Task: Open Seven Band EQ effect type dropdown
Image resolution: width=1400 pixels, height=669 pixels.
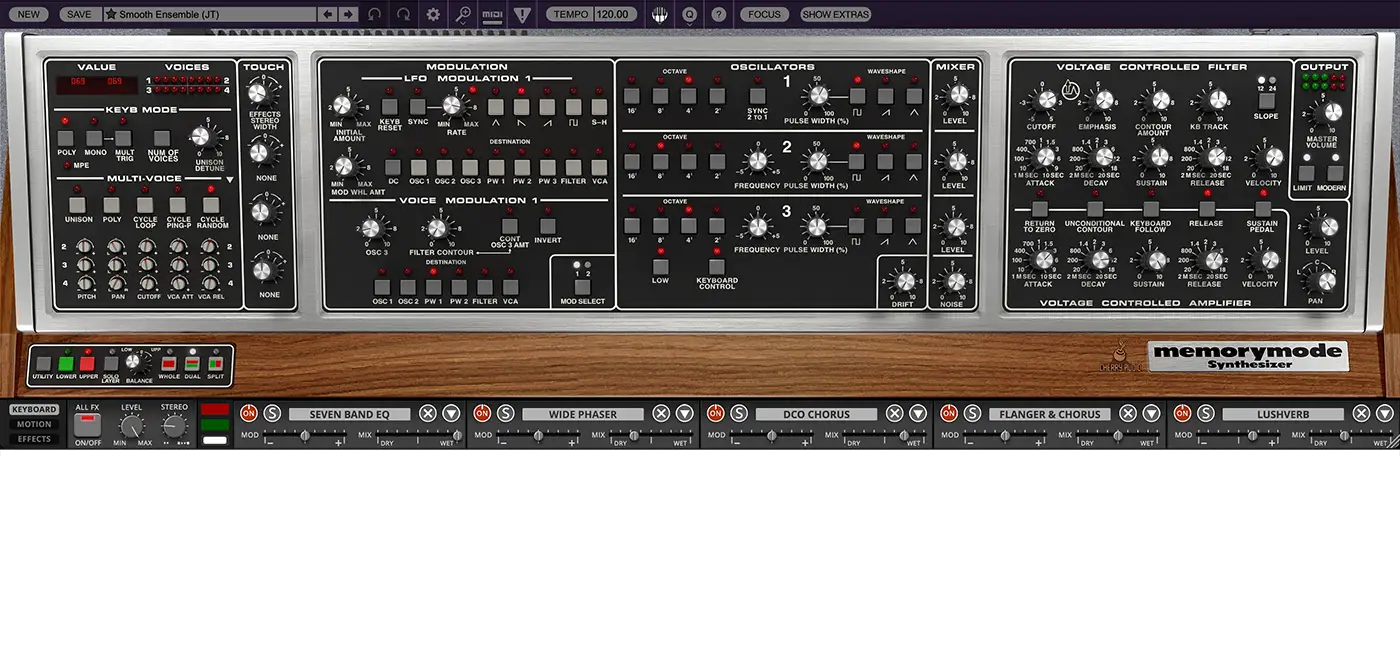Action: point(451,413)
